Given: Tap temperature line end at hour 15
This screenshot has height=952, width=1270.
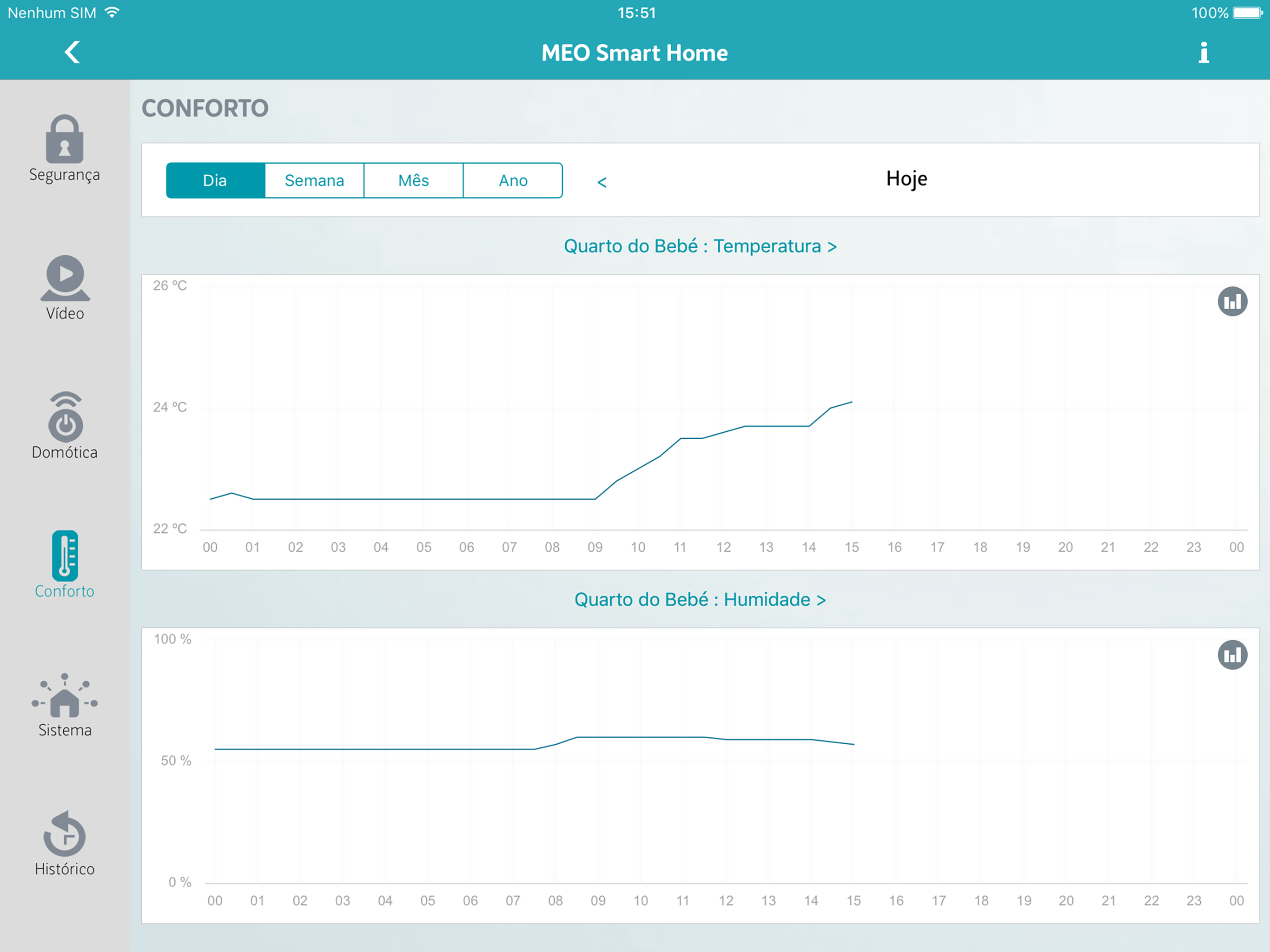Looking at the screenshot, I should (x=852, y=402).
